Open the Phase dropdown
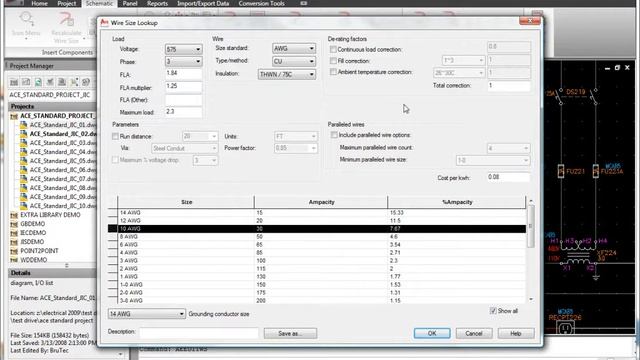640x360 pixels. pos(183,62)
